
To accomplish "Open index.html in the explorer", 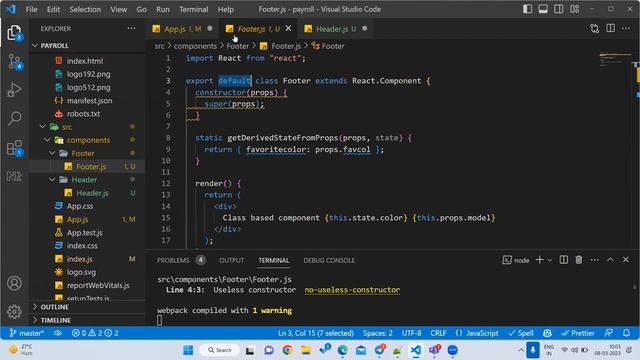I will click(x=85, y=61).
